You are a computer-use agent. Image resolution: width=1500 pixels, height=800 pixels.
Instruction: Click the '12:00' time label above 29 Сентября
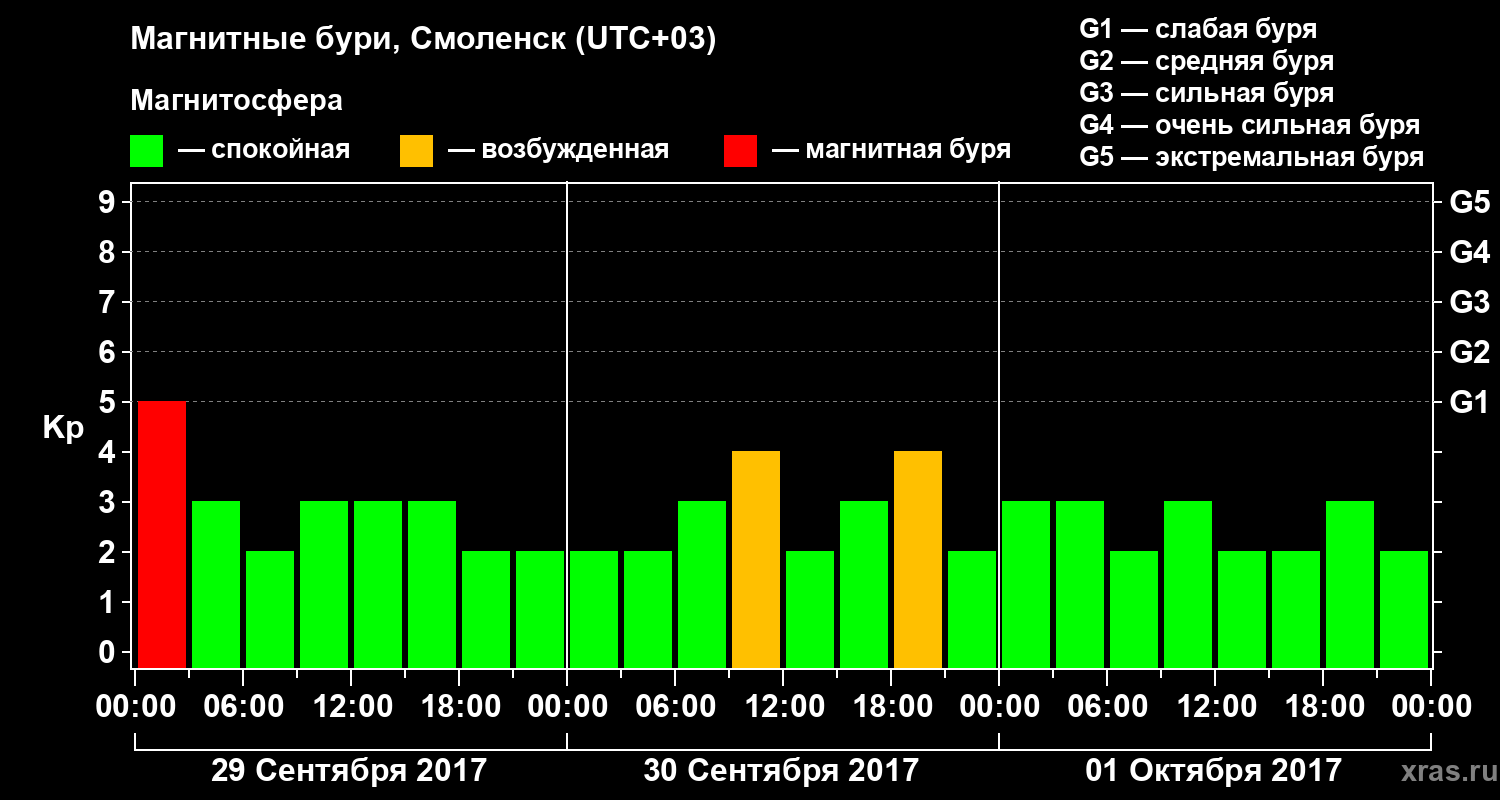pos(352,707)
